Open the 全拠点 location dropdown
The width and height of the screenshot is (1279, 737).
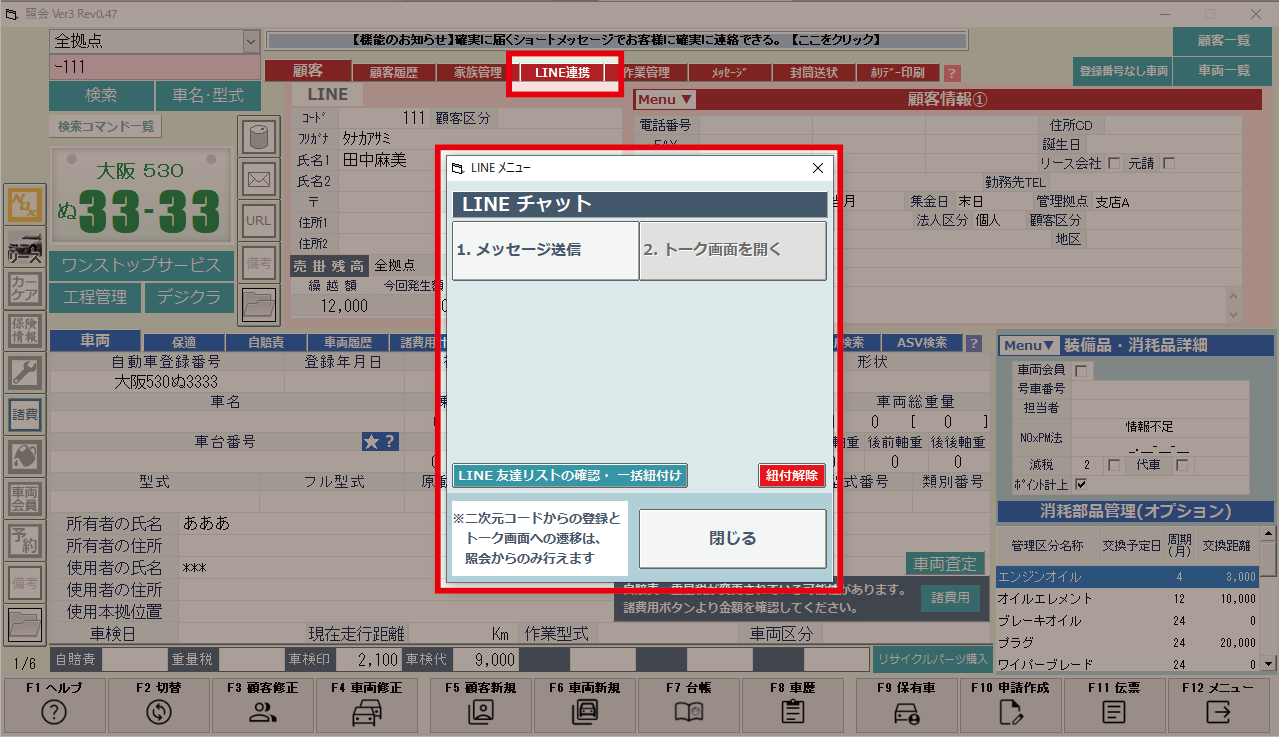pyautogui.click(x=250, y=41)
